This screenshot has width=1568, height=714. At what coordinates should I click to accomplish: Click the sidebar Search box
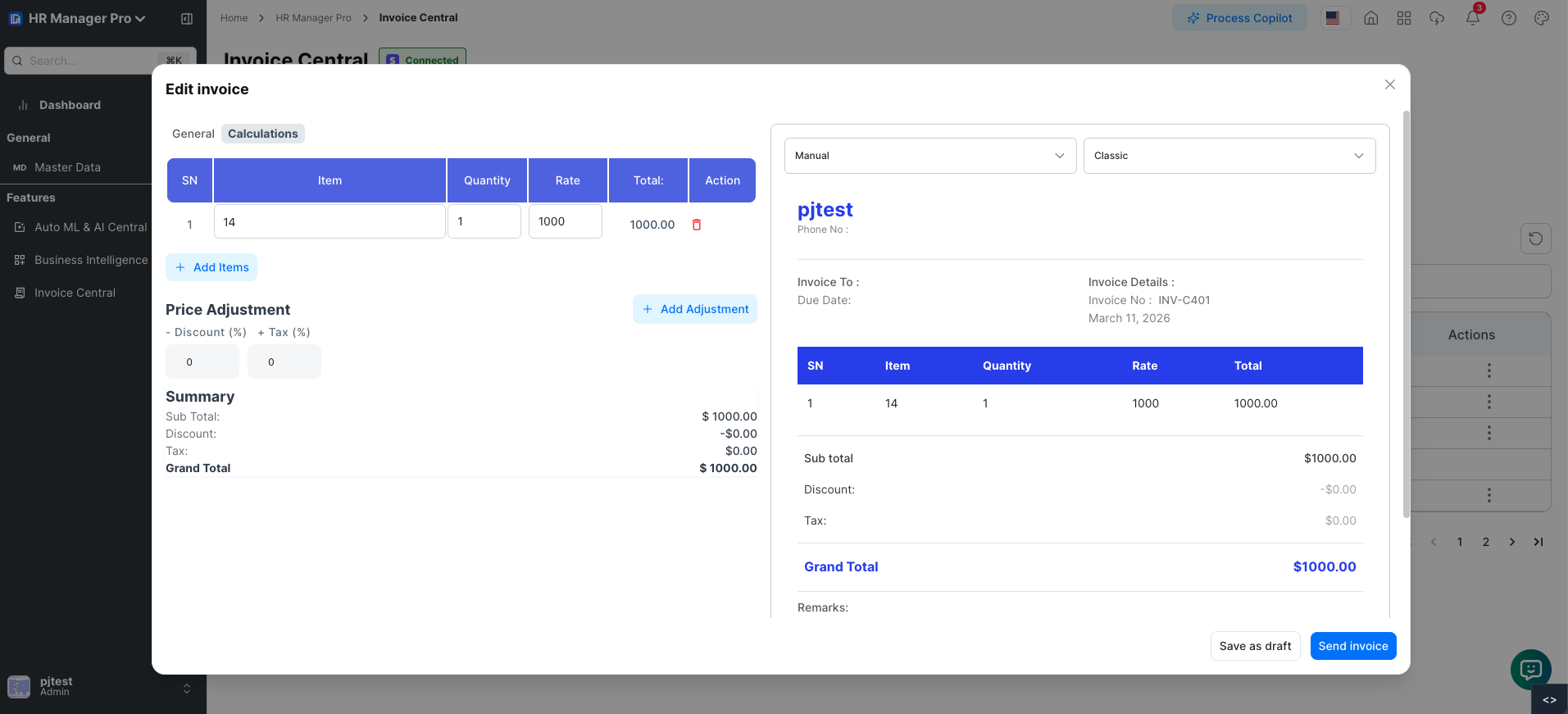coord(100,61)
